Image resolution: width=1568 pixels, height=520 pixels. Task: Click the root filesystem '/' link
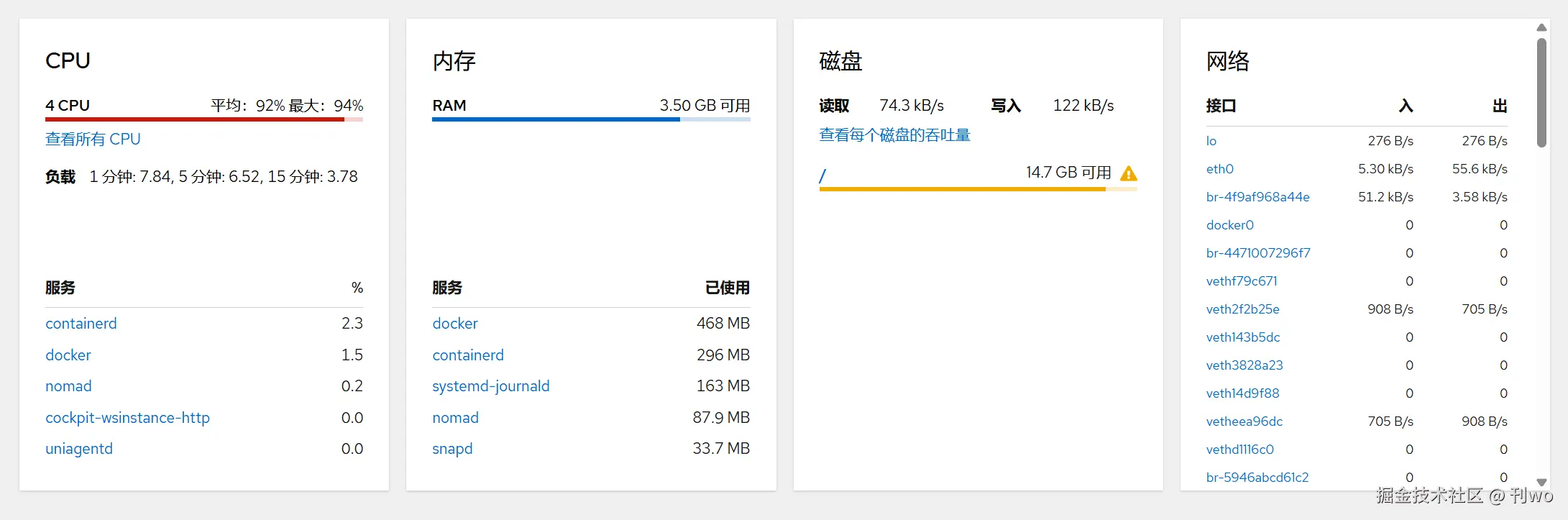(x=822, y=175)
